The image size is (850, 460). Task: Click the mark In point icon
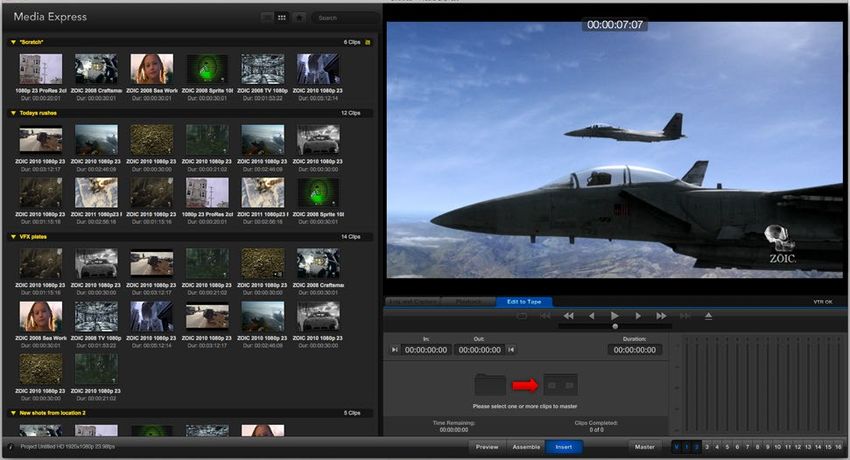394,350
